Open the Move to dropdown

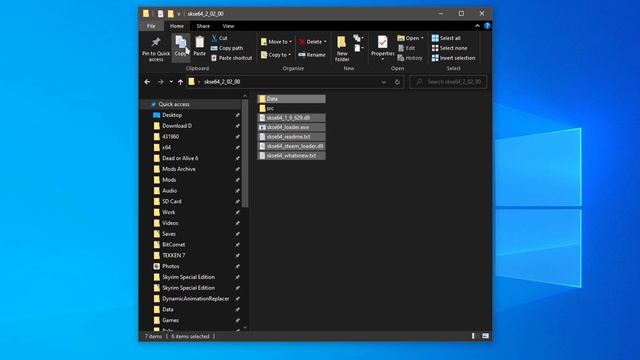(276, 42)
